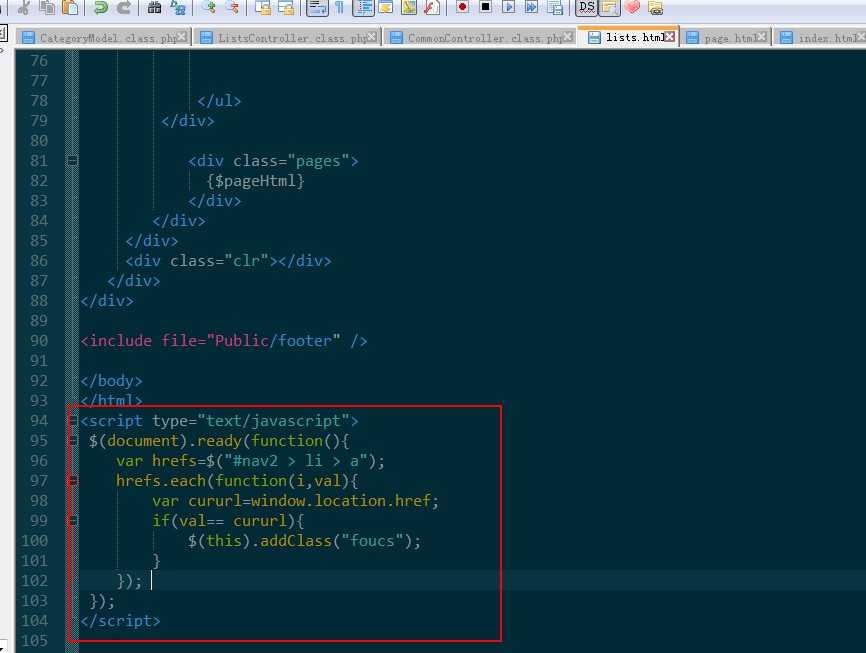Click the {$pageHtml} template variable
Viewport: 866px width, 653px height.
(x=256, y=181)
